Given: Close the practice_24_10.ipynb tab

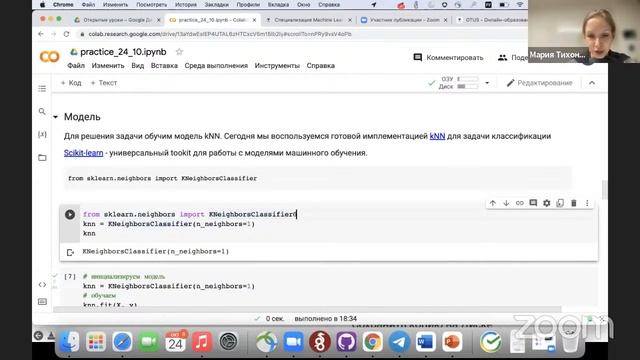Looking at the screenshot, I should (x=254, y=20).
